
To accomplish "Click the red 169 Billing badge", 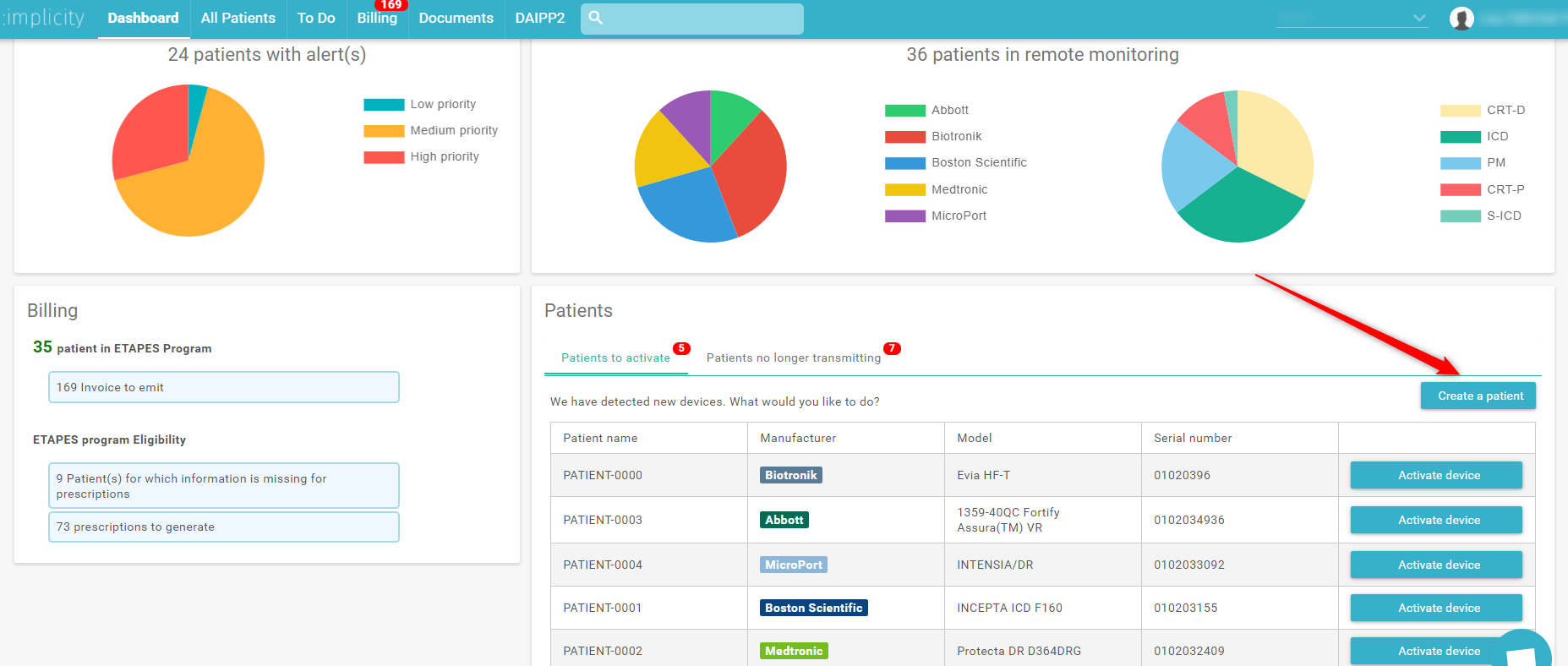I will click(x=391, y=5).
